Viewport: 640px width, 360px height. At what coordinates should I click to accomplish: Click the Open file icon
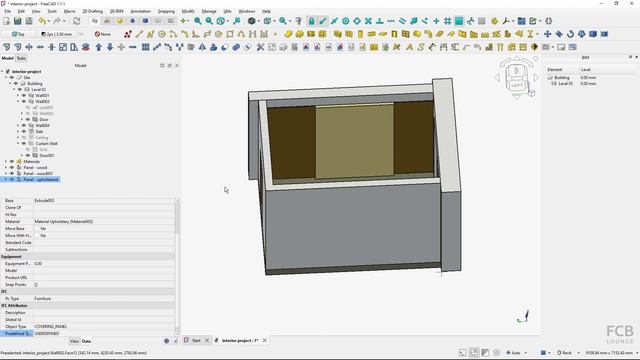coord(18,21)
